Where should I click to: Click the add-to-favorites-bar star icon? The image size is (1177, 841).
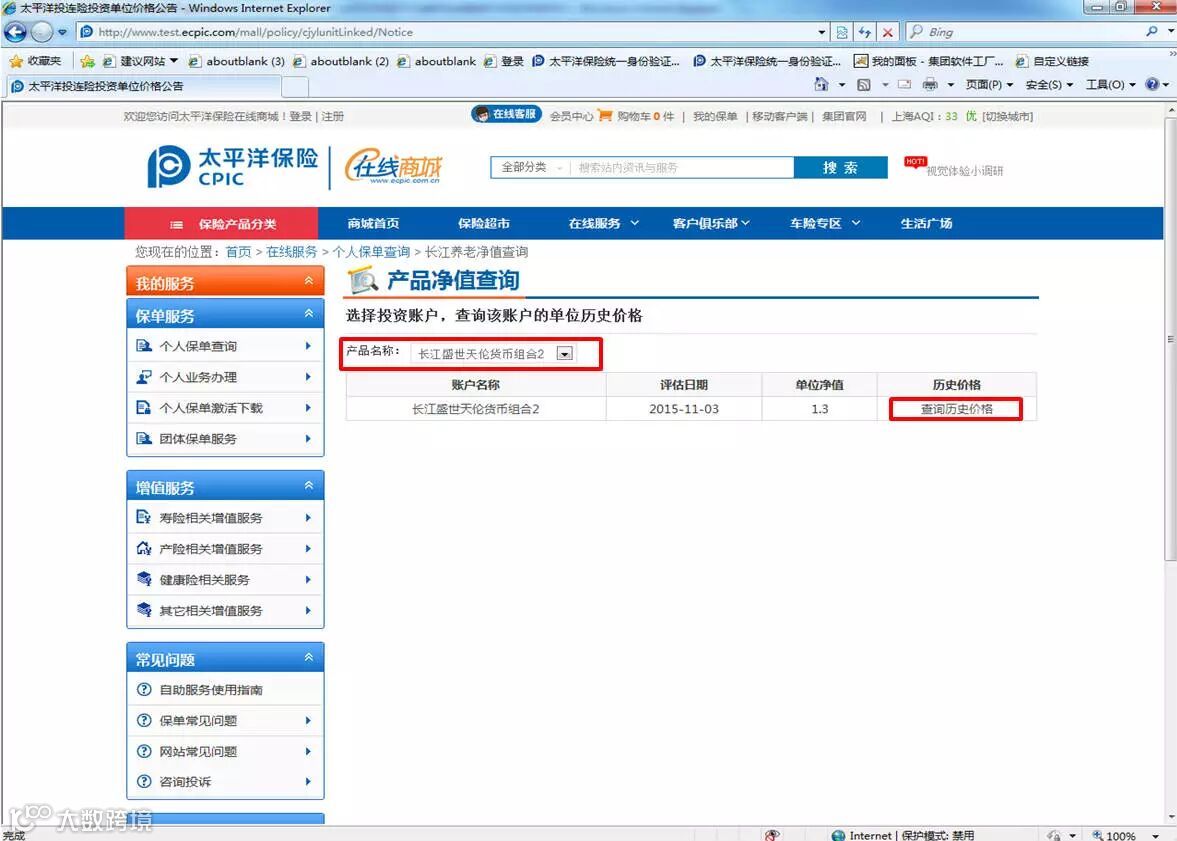click(87, 61)
